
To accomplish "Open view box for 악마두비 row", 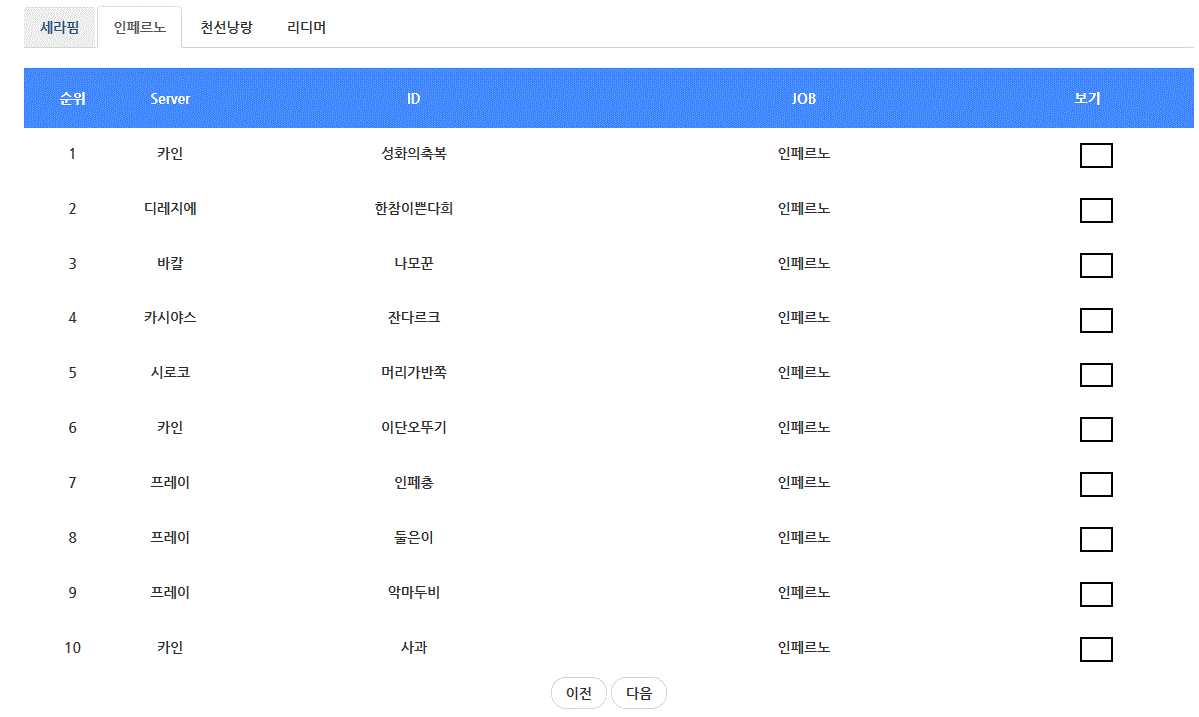I will (1096, 595).
